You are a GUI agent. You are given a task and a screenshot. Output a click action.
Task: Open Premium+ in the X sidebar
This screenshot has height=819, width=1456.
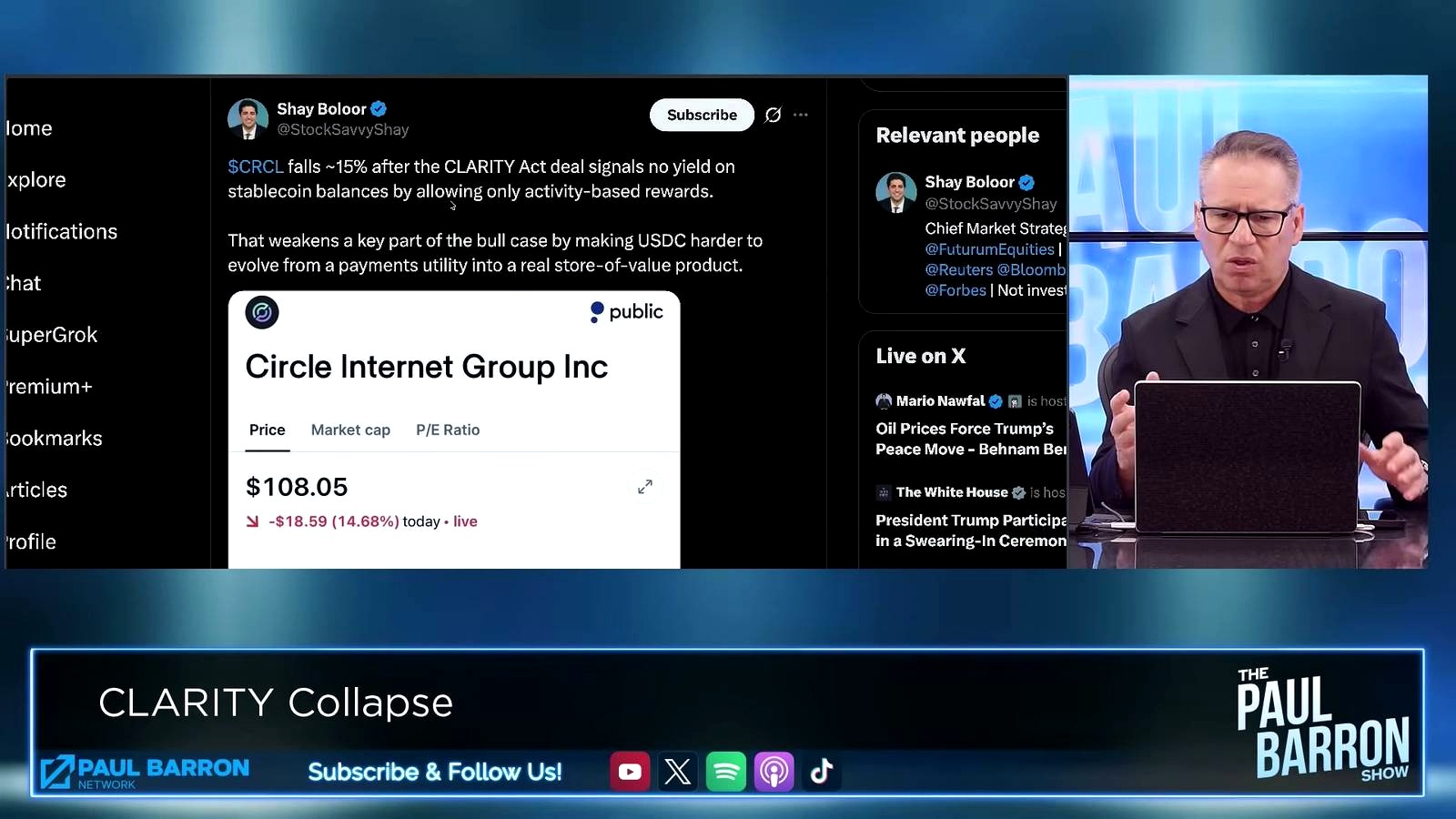[49, 387]
